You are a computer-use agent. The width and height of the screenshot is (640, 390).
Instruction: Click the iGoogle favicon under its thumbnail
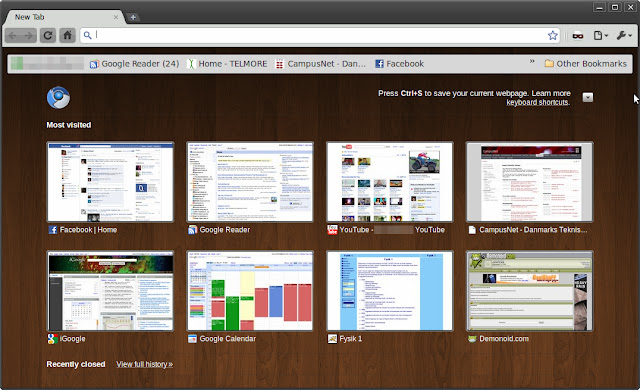point(52,339)
